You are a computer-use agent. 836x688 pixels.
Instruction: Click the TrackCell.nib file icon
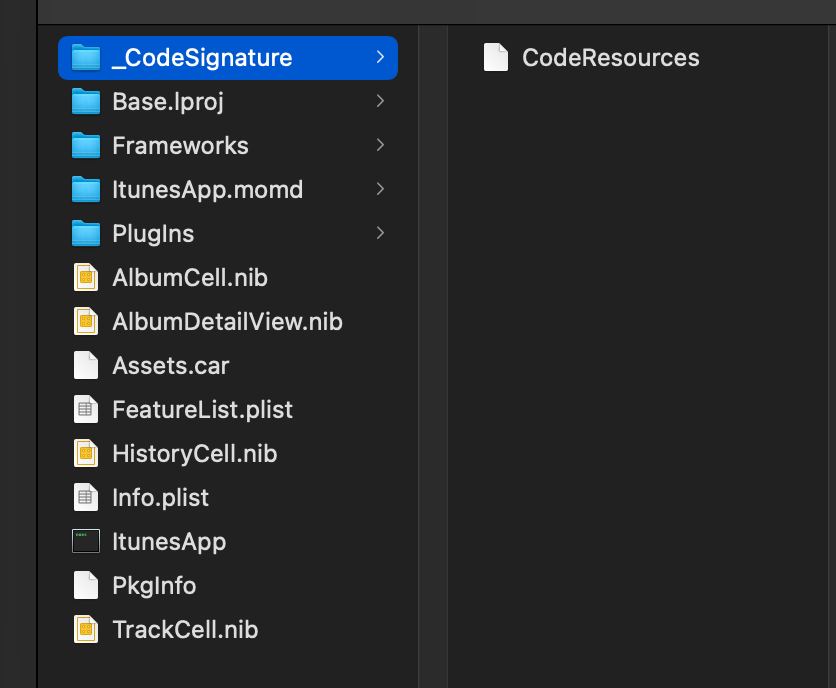click(86, 629)
